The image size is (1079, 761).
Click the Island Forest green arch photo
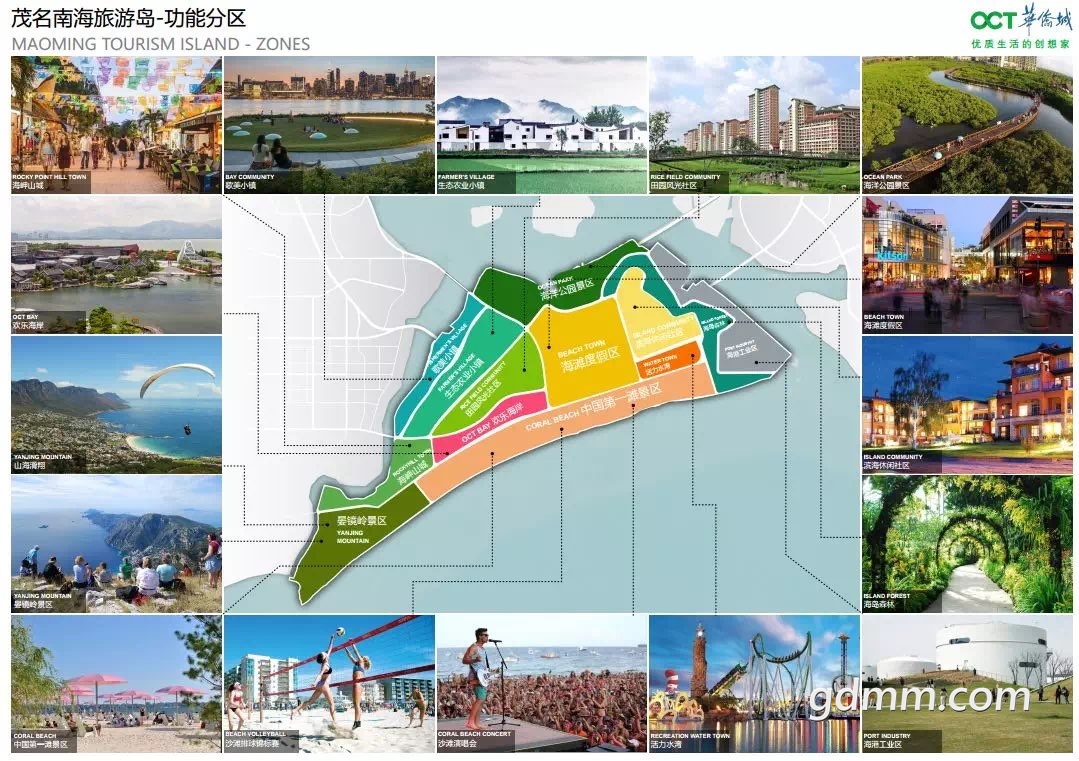click(x=966, y=543)
